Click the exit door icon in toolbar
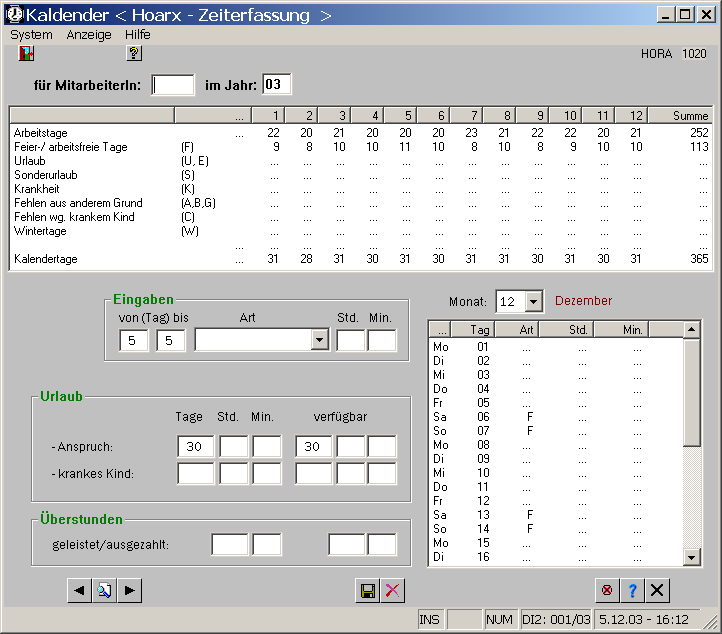This screenshot has width=722, height=634. pos(26,54)
